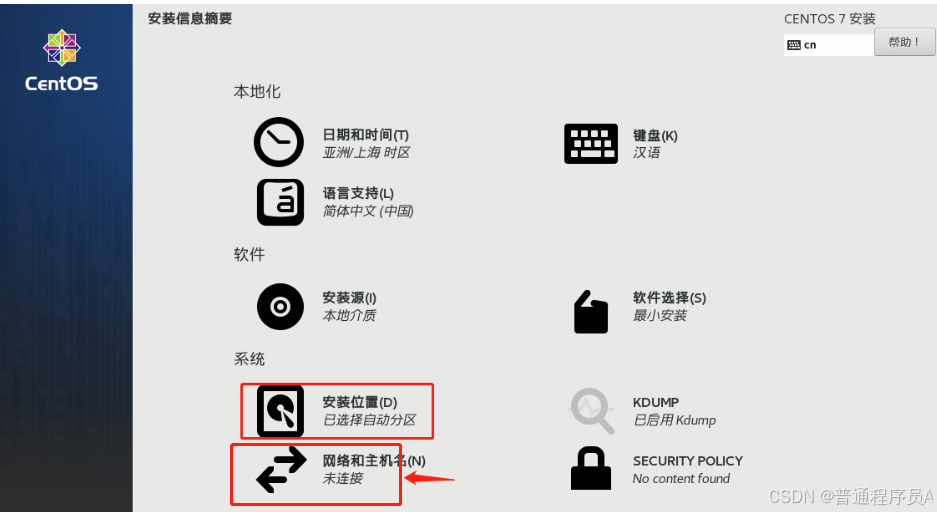Open 键盘(K) settings label
The height and width of the screenshot is (512, 937).
coord(656,136)
